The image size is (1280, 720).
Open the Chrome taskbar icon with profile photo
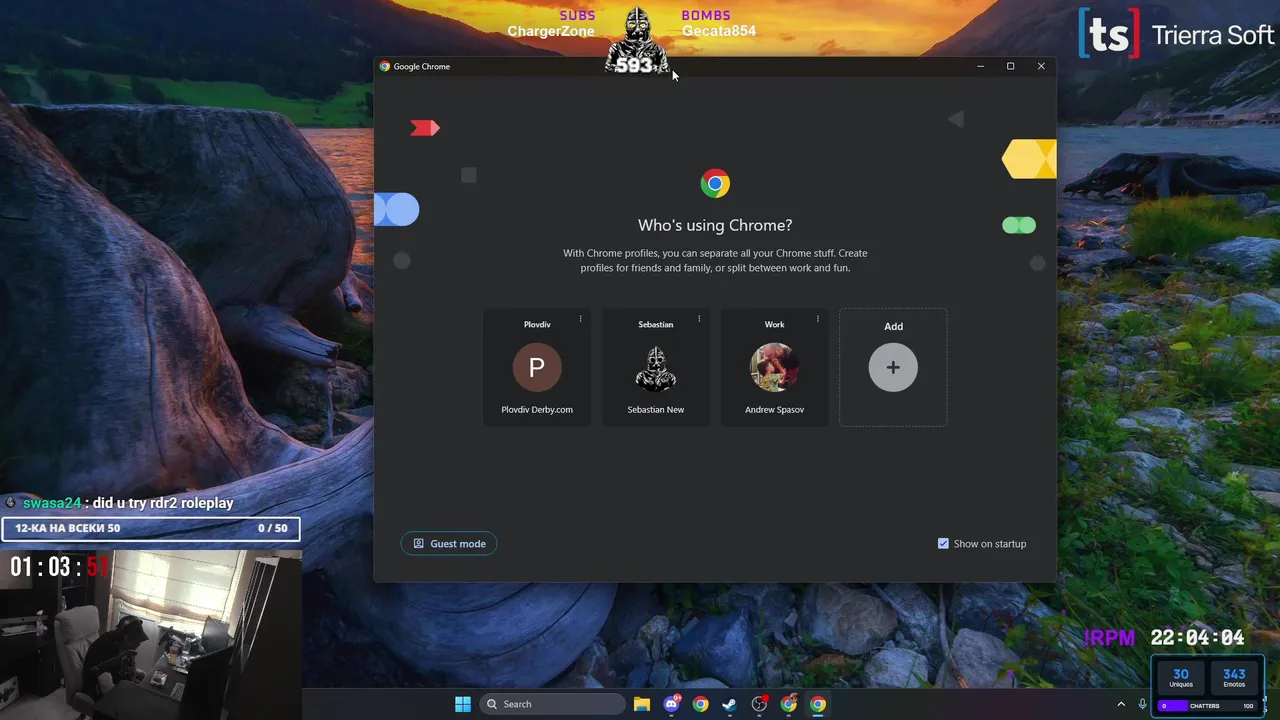(x=789, y=704)
